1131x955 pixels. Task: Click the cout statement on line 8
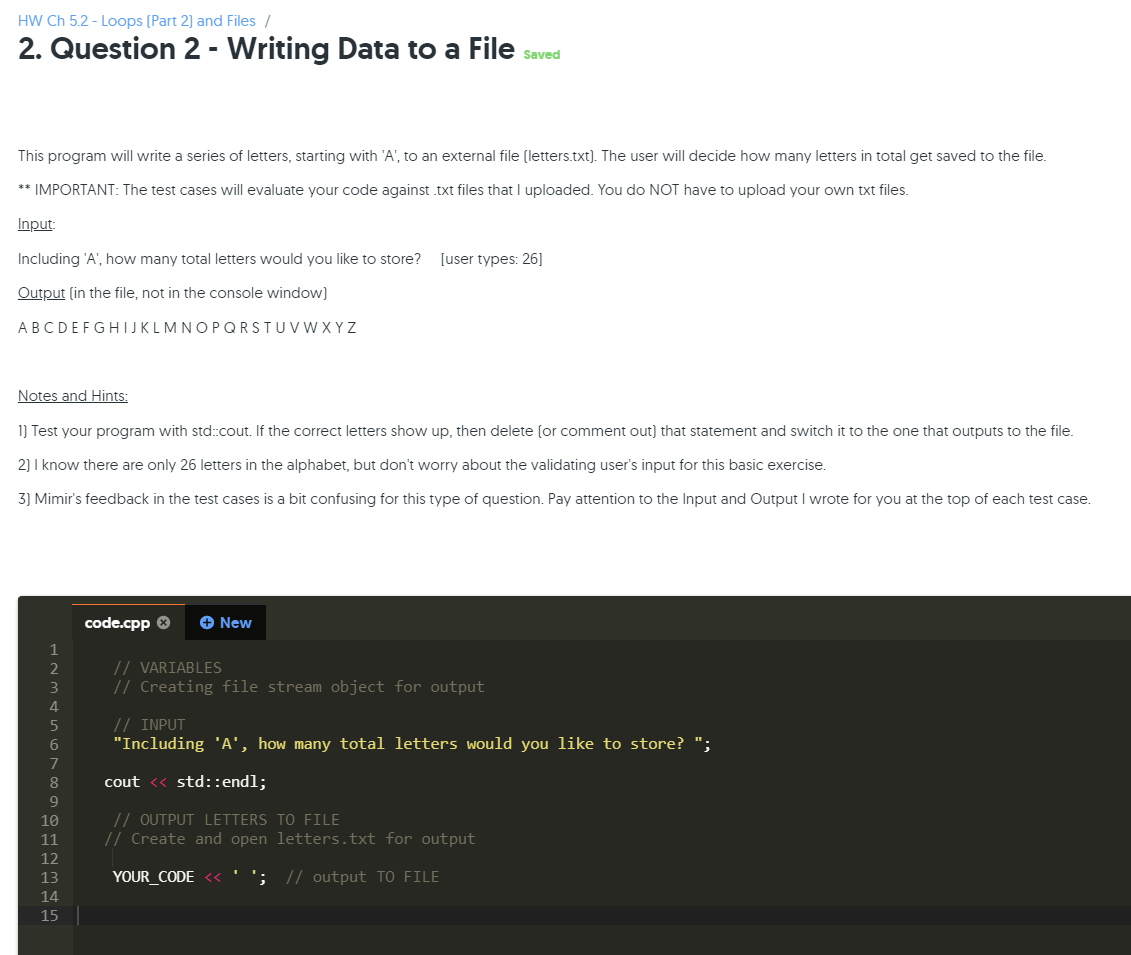tap(185, 782)
